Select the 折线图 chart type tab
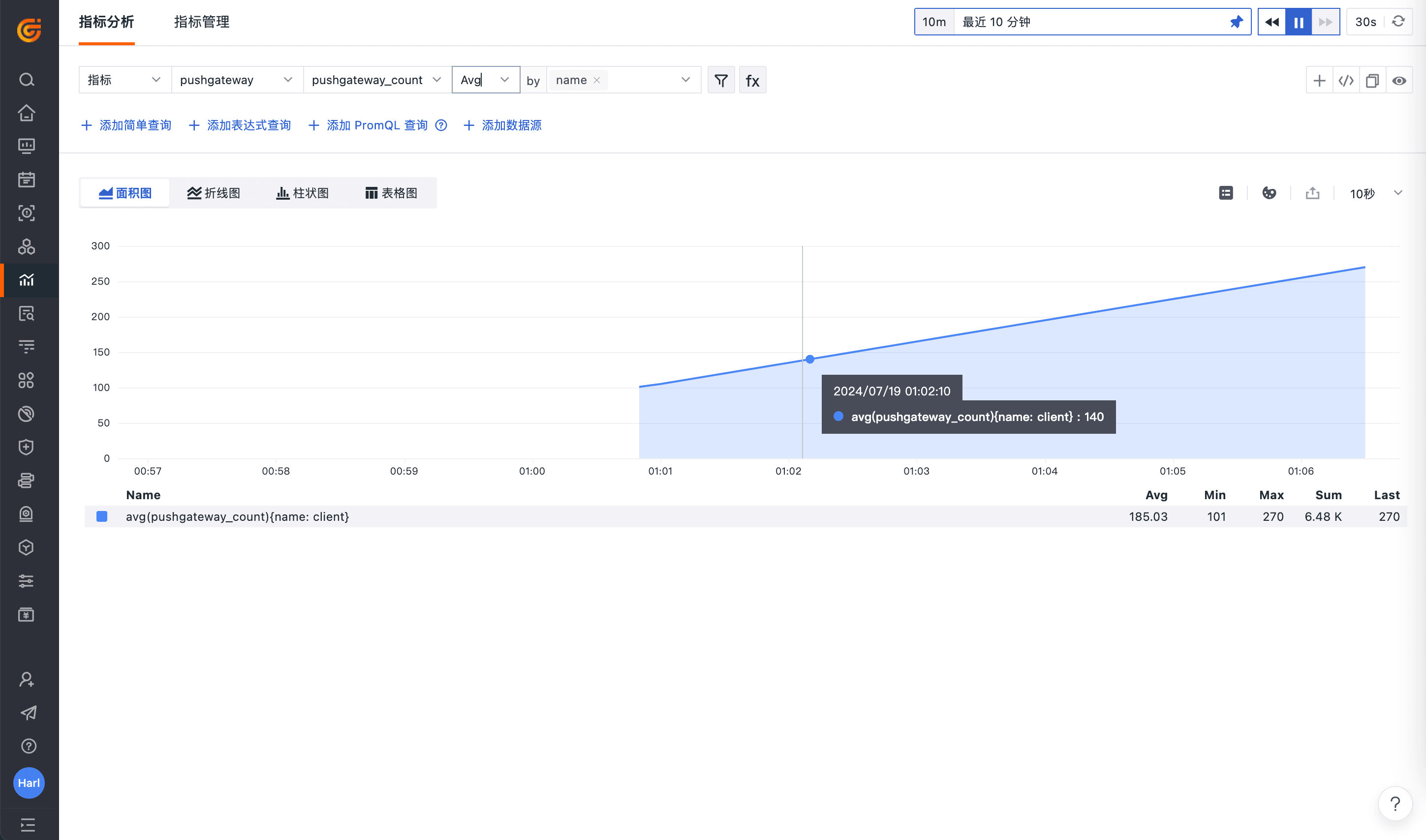The height and width of the screenshot is (840, 1426). [x=214, y=193]
